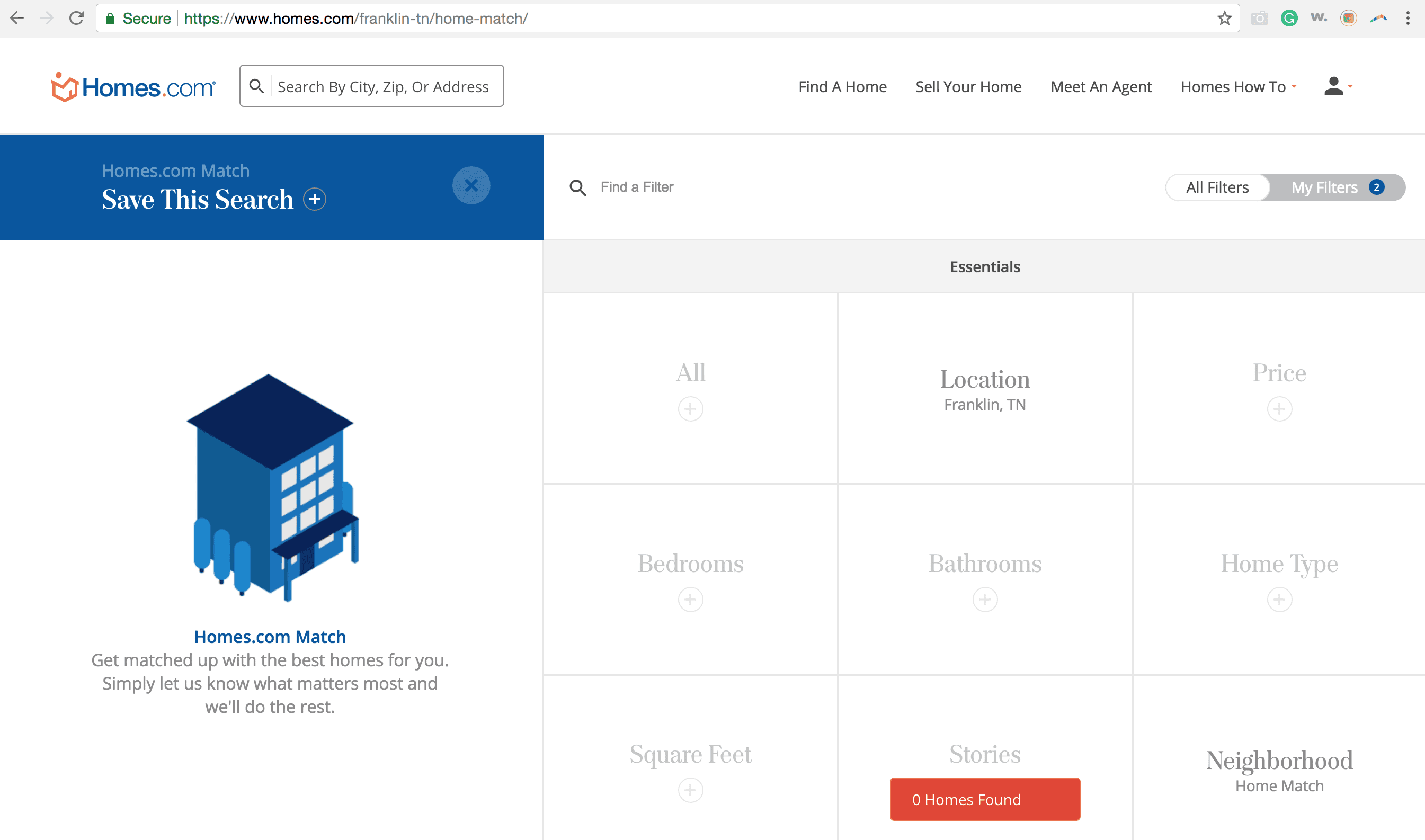The width and height of the screenshot is (1425, 840).
Task: Click Save This Search heading
Action: click(198, 199)
